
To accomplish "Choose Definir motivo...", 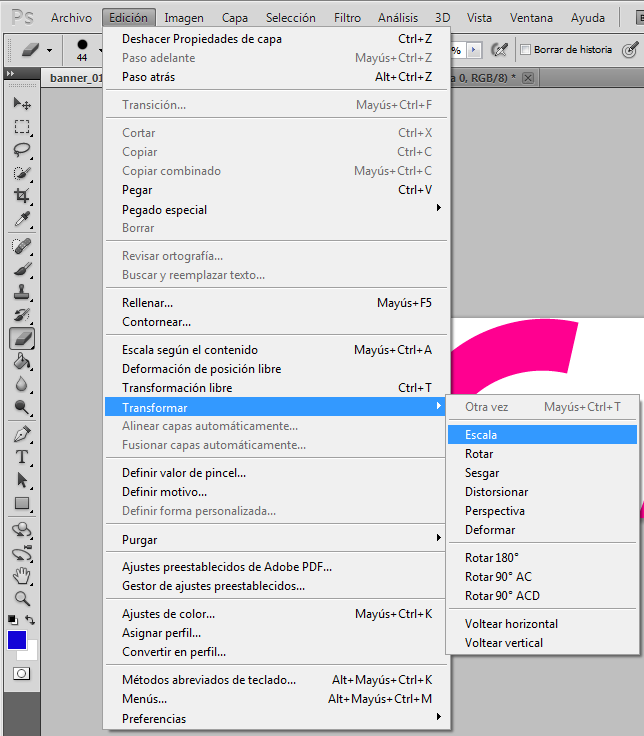I will coord(276,491).
